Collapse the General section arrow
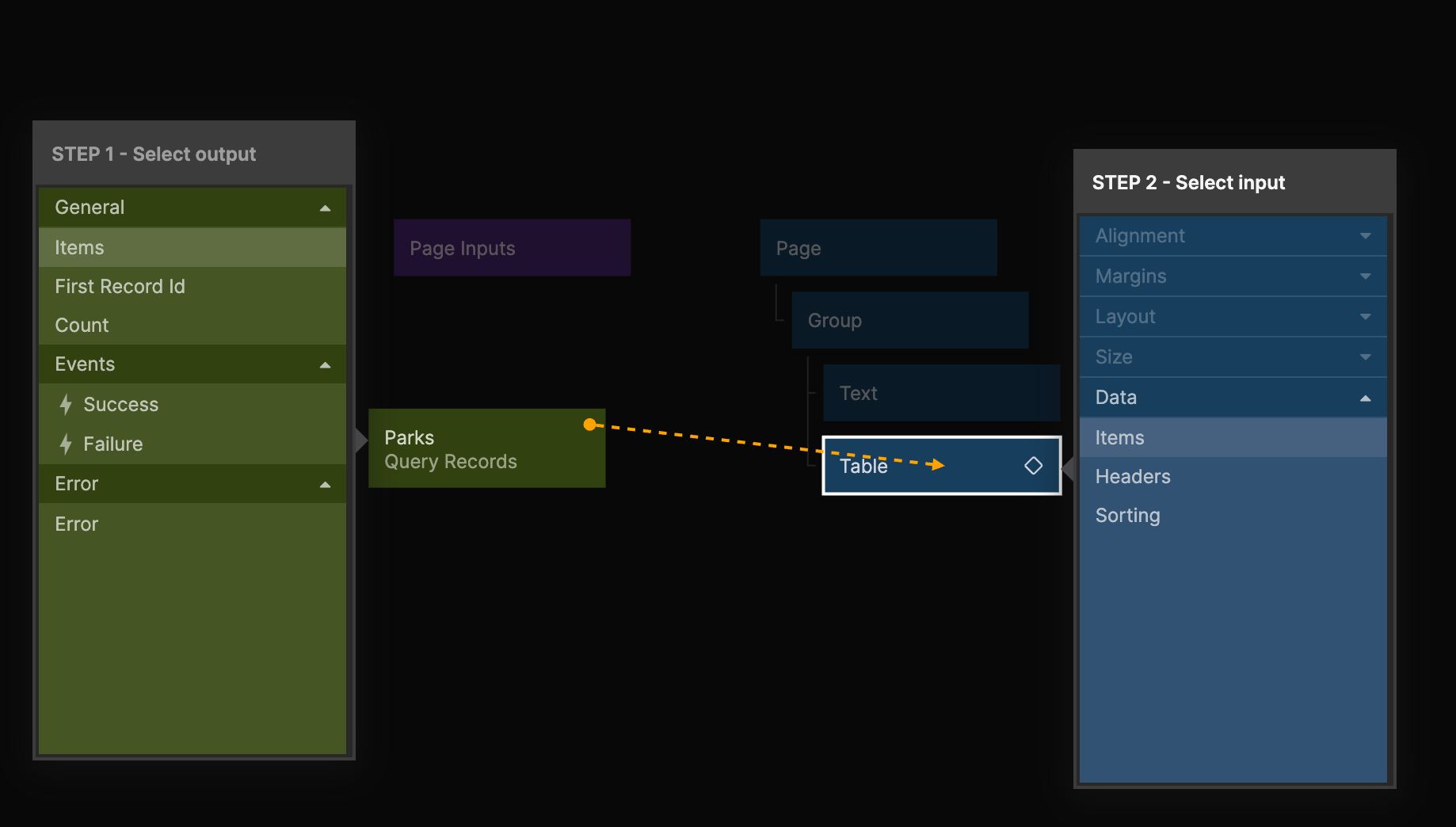 325,208
